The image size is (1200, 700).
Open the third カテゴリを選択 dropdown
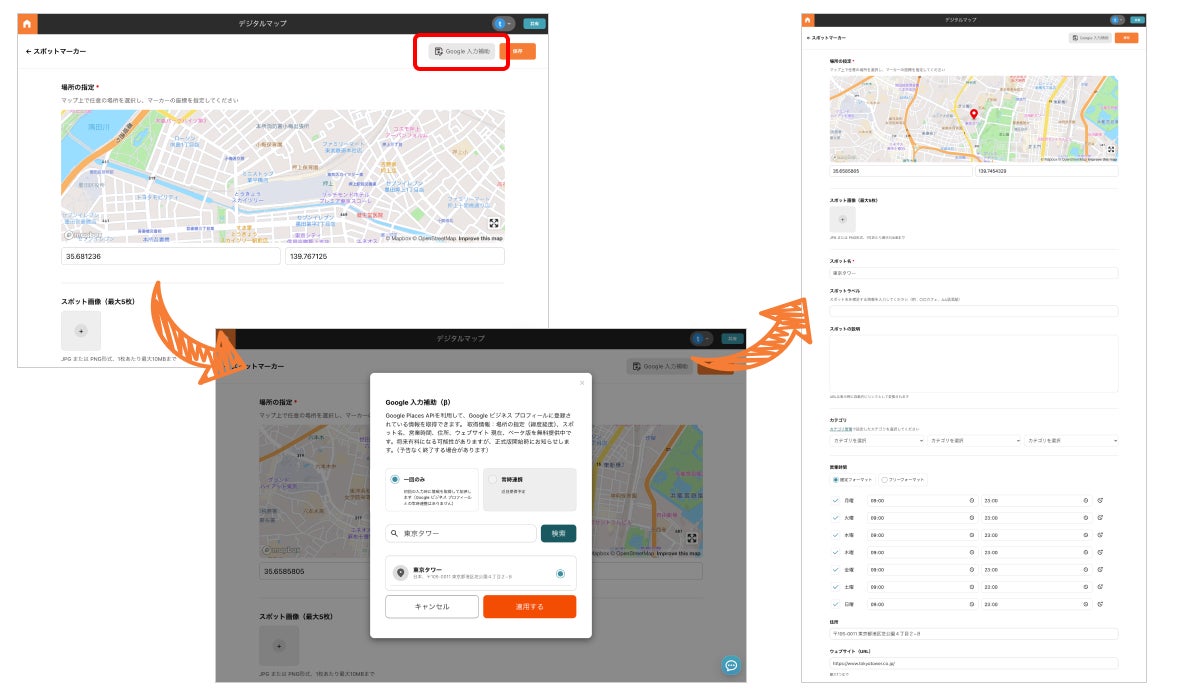coord(1071,440)
